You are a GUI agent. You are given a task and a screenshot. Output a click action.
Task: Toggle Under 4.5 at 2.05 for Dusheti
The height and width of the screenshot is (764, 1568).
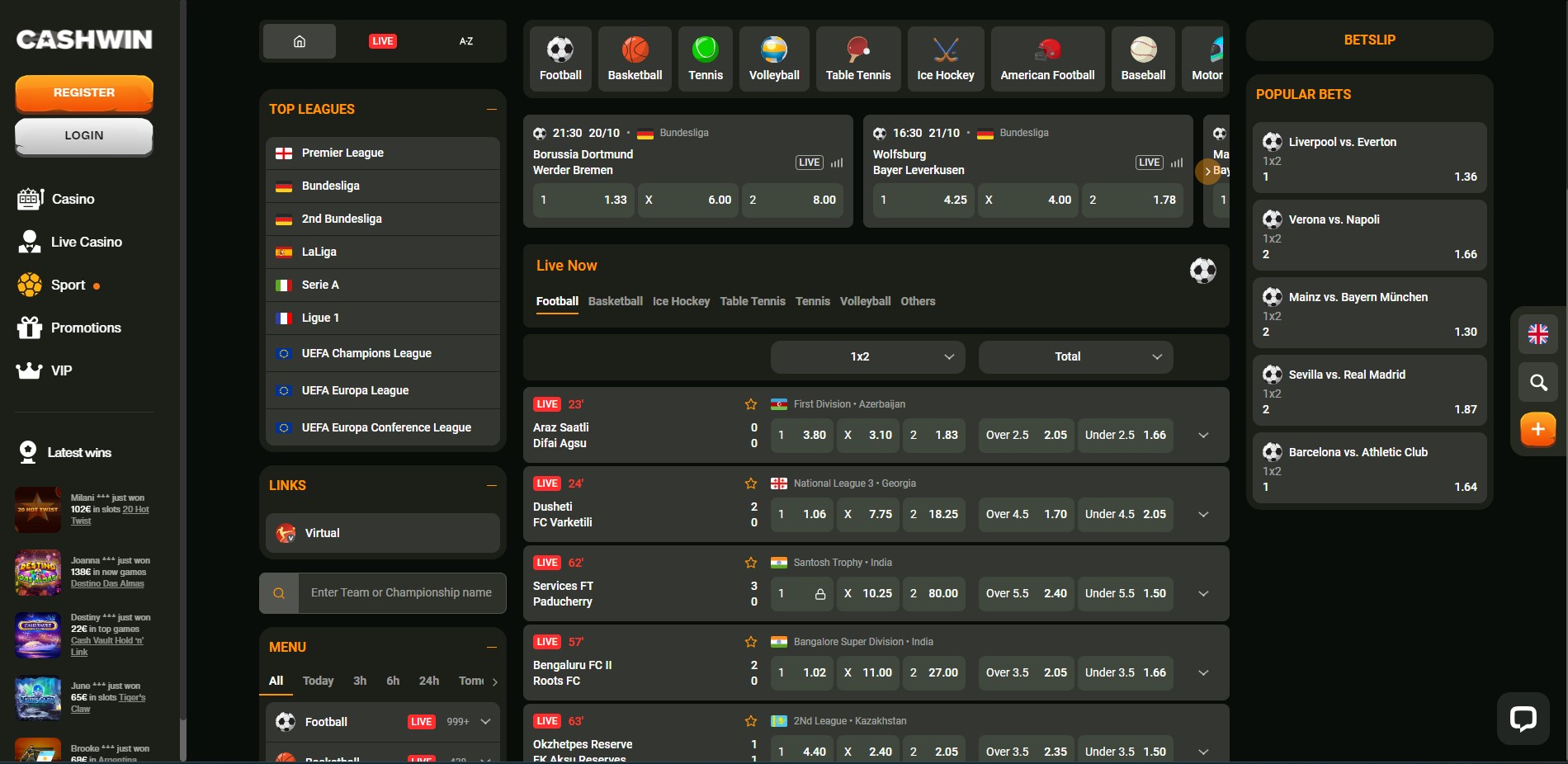(1126, 514)
